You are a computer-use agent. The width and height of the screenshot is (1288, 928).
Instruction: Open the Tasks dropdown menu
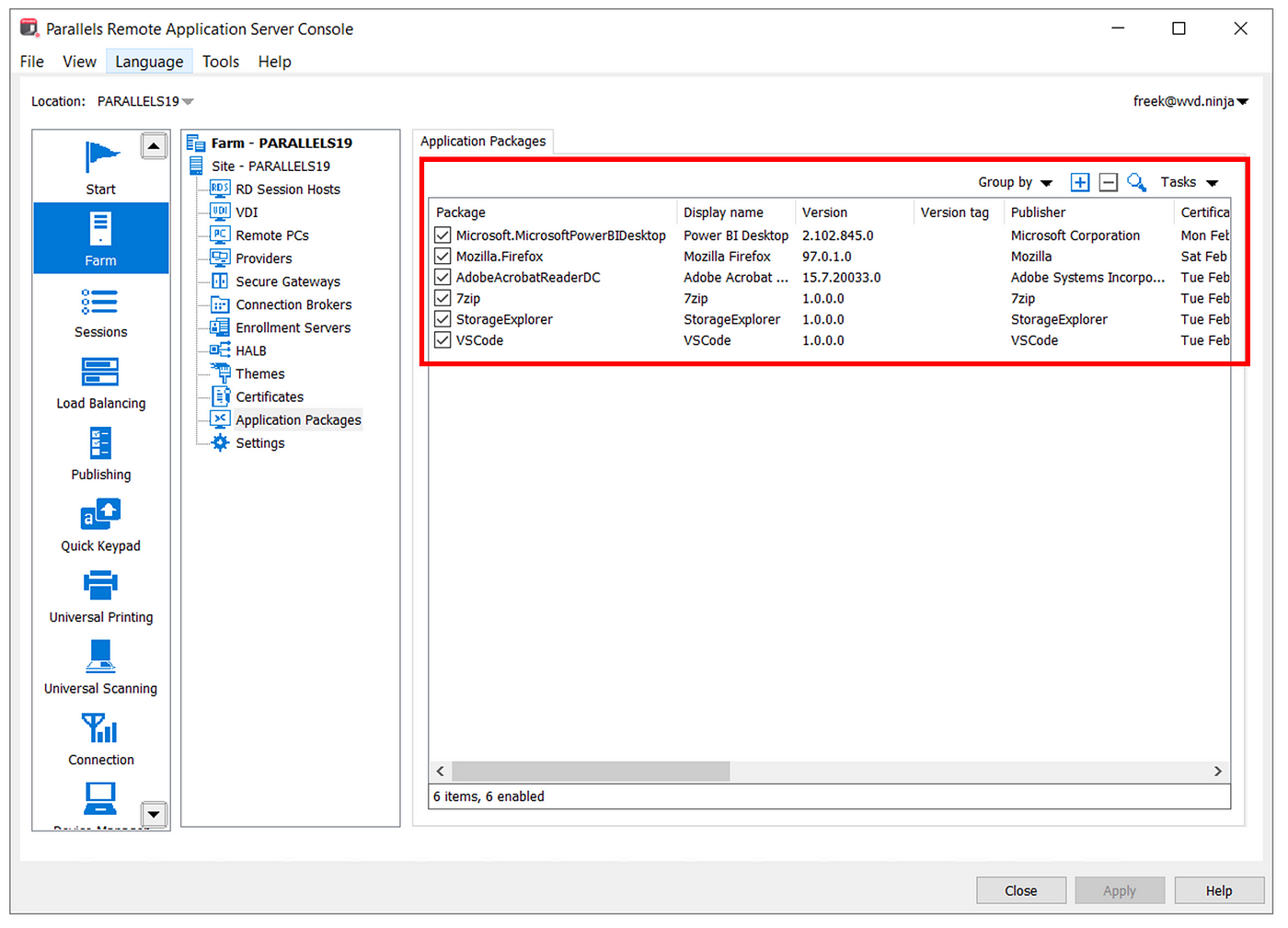coord(1189,182)
